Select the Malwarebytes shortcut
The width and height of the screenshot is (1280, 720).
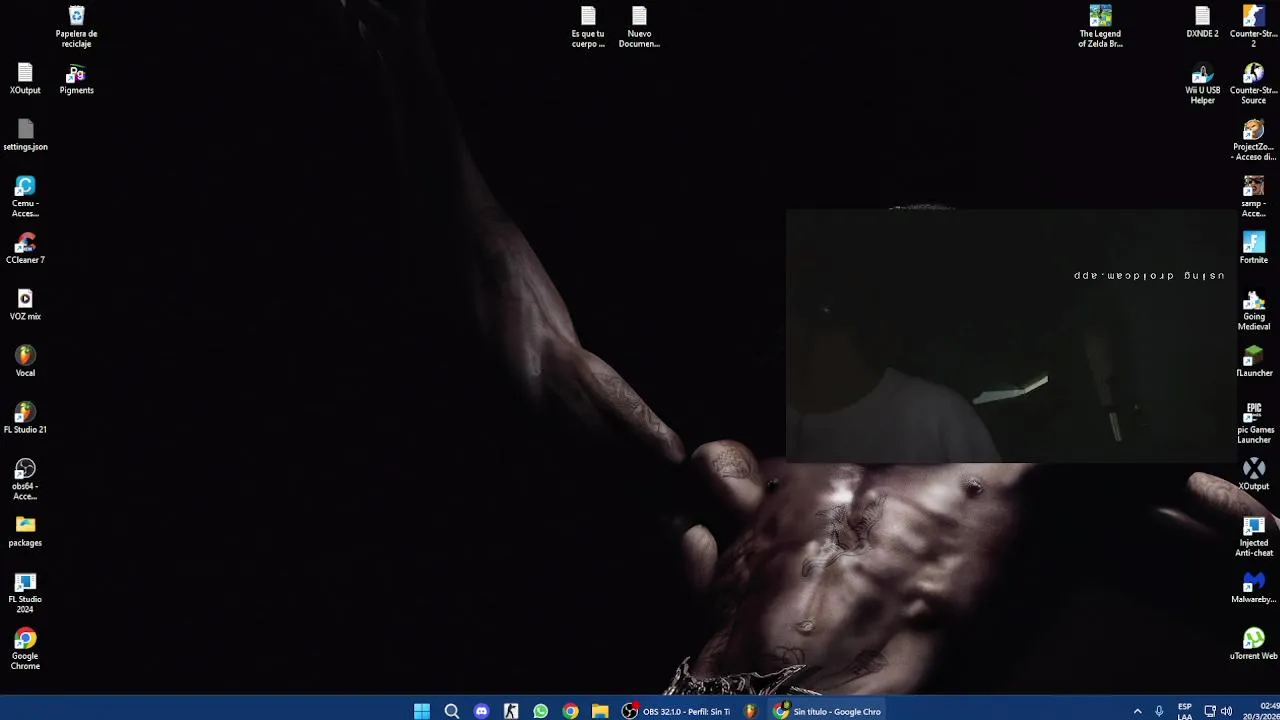[1254, 588]
